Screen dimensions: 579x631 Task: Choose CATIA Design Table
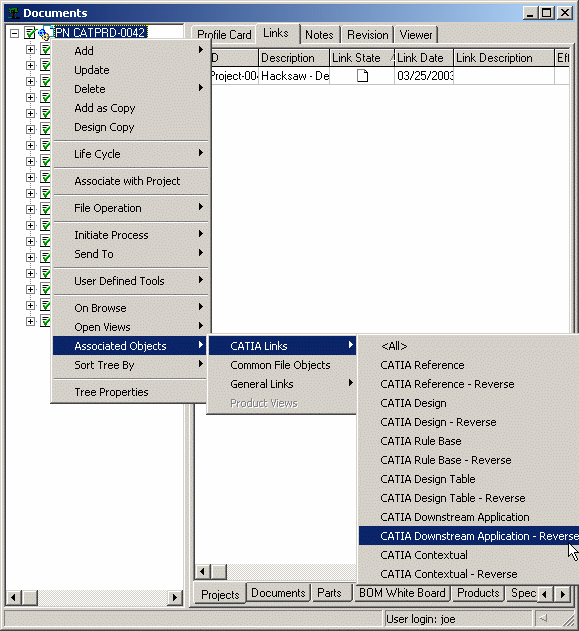[468, 479]
